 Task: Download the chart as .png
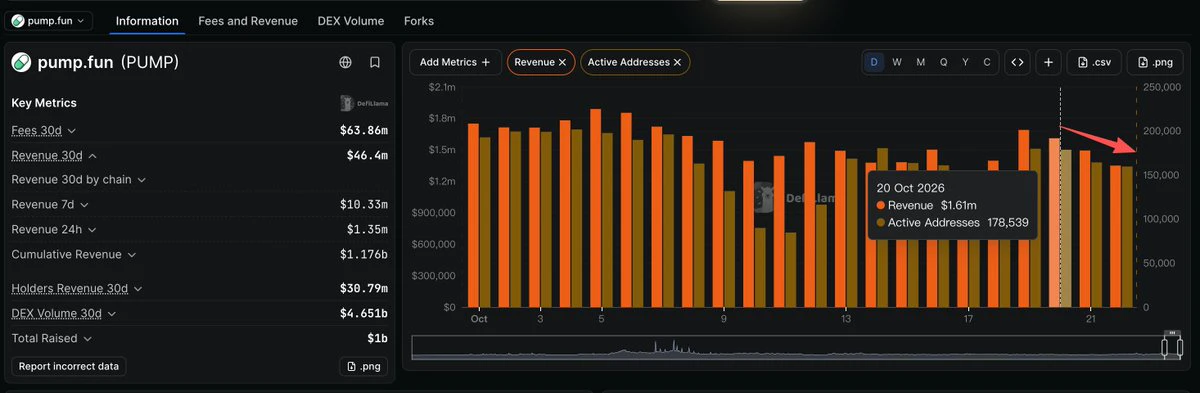(1155, 62)
